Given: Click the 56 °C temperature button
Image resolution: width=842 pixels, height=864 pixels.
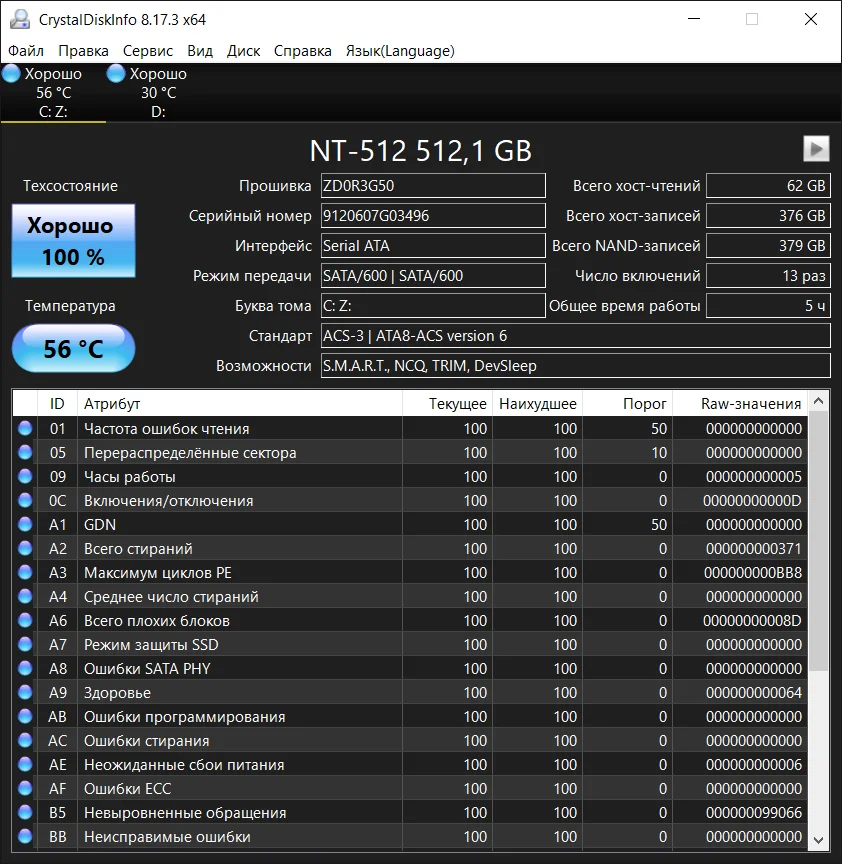Looking at the screenshot, I should (73, 348).
